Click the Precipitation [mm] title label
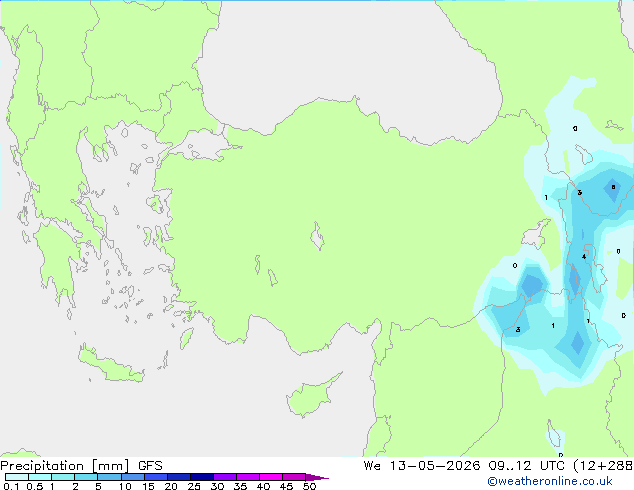Image resolution: width=634 pixels, height=490 pixels. 65,466
